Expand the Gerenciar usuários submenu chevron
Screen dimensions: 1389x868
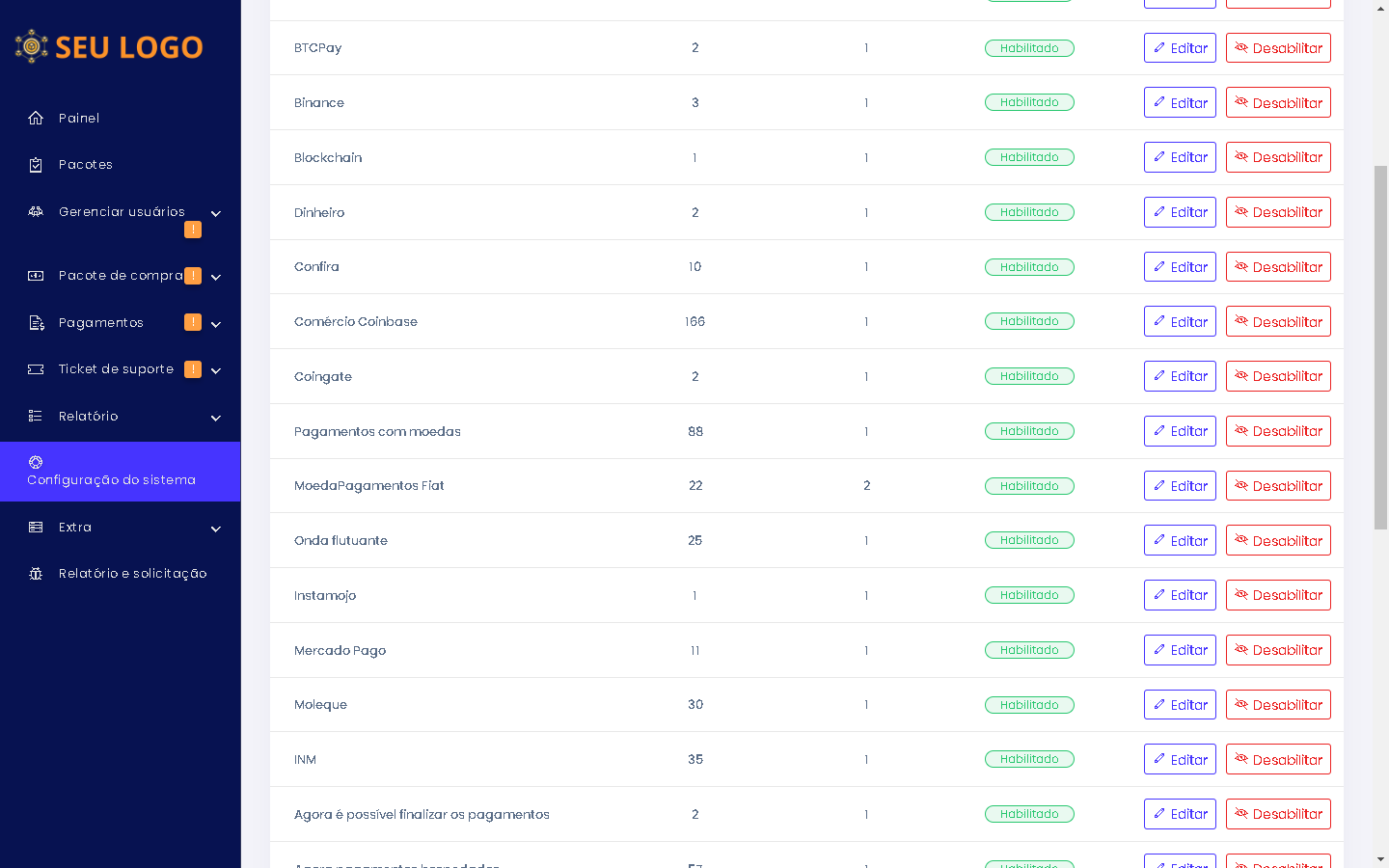click(x=216, y=213)
